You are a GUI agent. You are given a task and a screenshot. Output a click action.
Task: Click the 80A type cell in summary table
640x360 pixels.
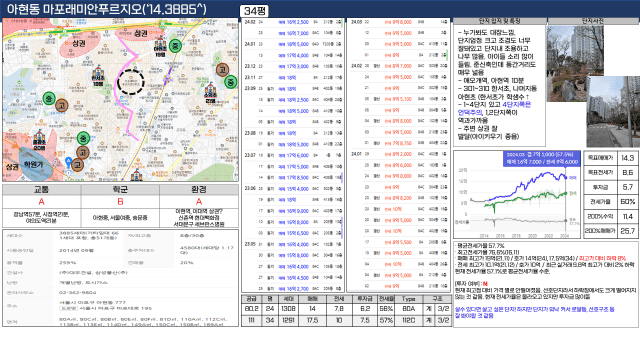click(408, 309)
